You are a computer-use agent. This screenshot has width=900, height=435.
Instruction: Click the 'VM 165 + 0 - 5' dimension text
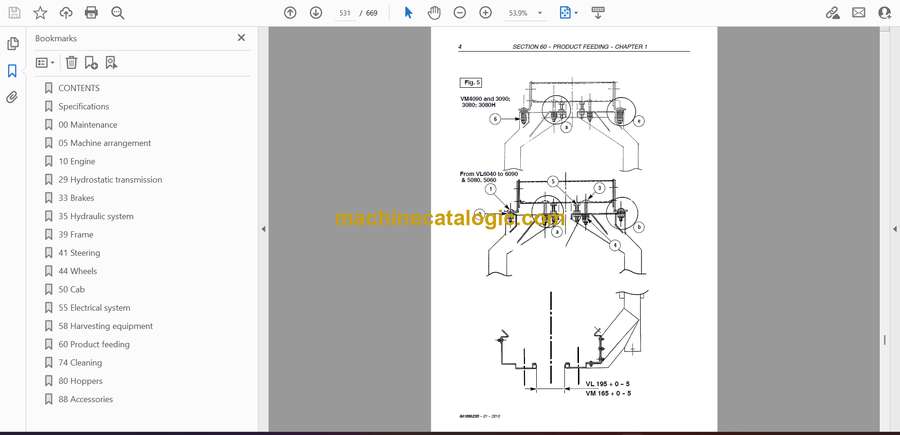coord(608,393)
